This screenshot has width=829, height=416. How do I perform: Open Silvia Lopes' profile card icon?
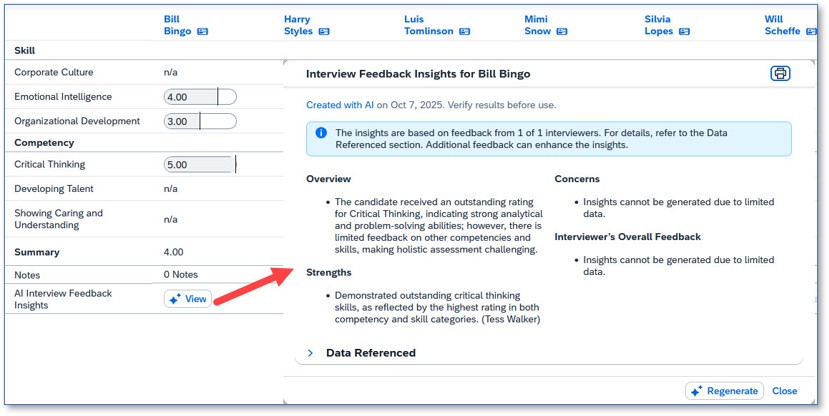(684, 32)
